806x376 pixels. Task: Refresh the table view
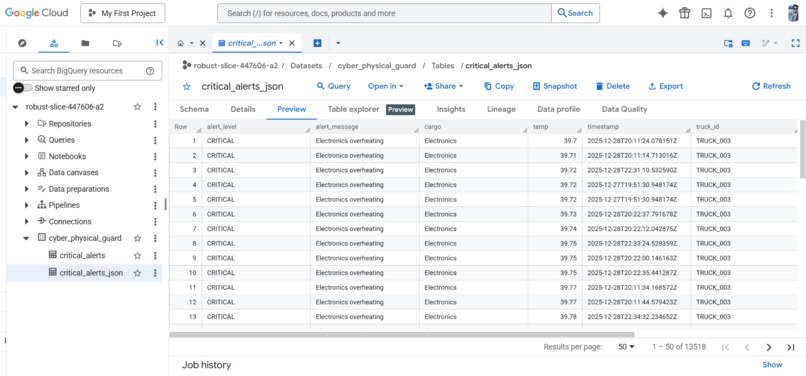pos(771,86)
